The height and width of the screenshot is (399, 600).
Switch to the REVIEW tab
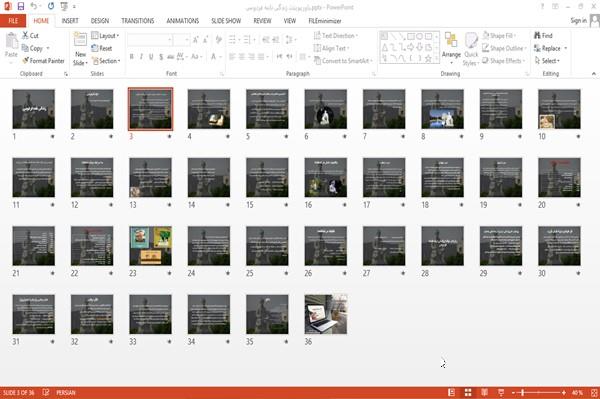pos(262,21)
